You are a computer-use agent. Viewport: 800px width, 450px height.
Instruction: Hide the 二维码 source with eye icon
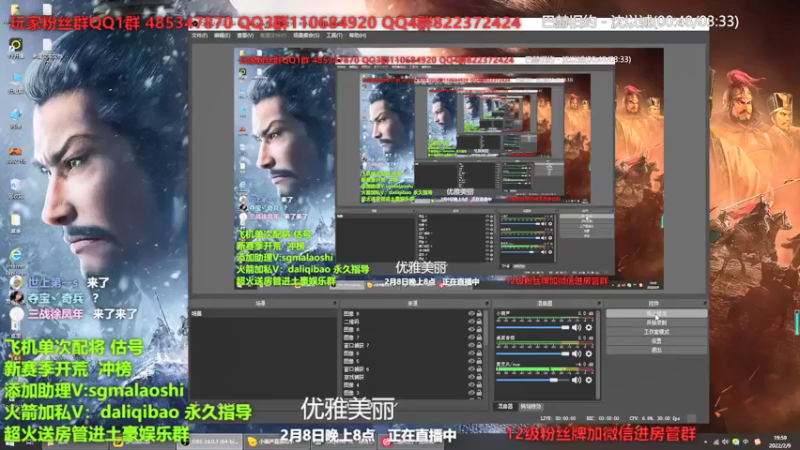click(x=471, y=322)
